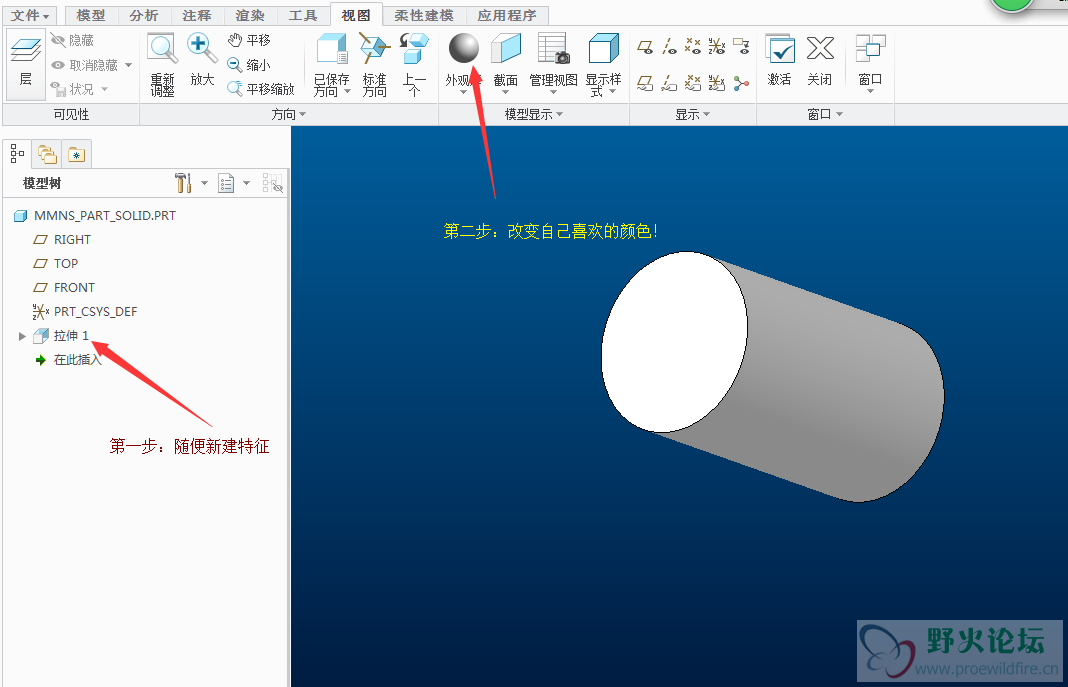Select MMNS_PART_SOLID.PRT root node
Screen dimensions: 1068x687
coord(95,216)
